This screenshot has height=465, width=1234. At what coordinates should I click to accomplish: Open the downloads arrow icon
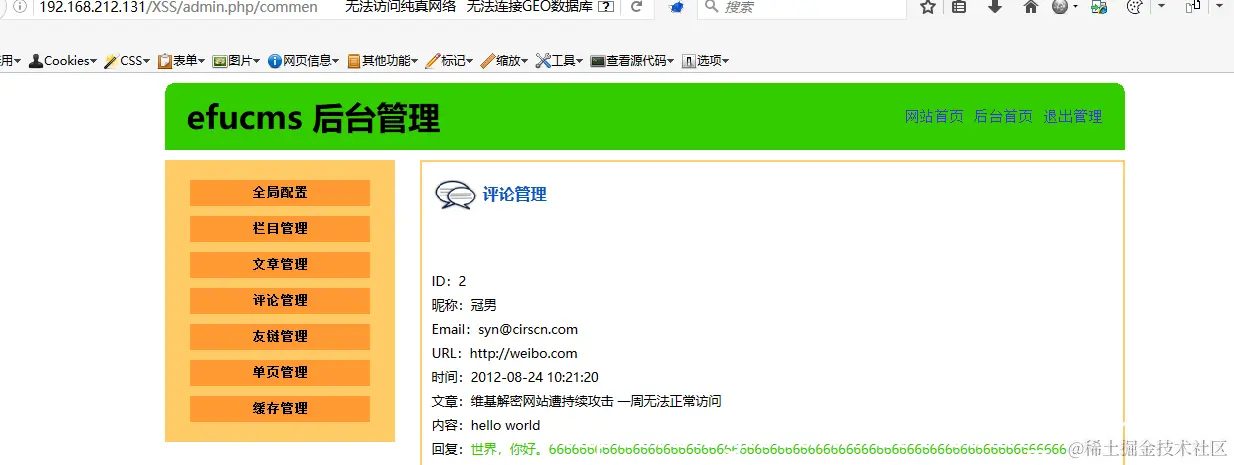pos(995,7)
